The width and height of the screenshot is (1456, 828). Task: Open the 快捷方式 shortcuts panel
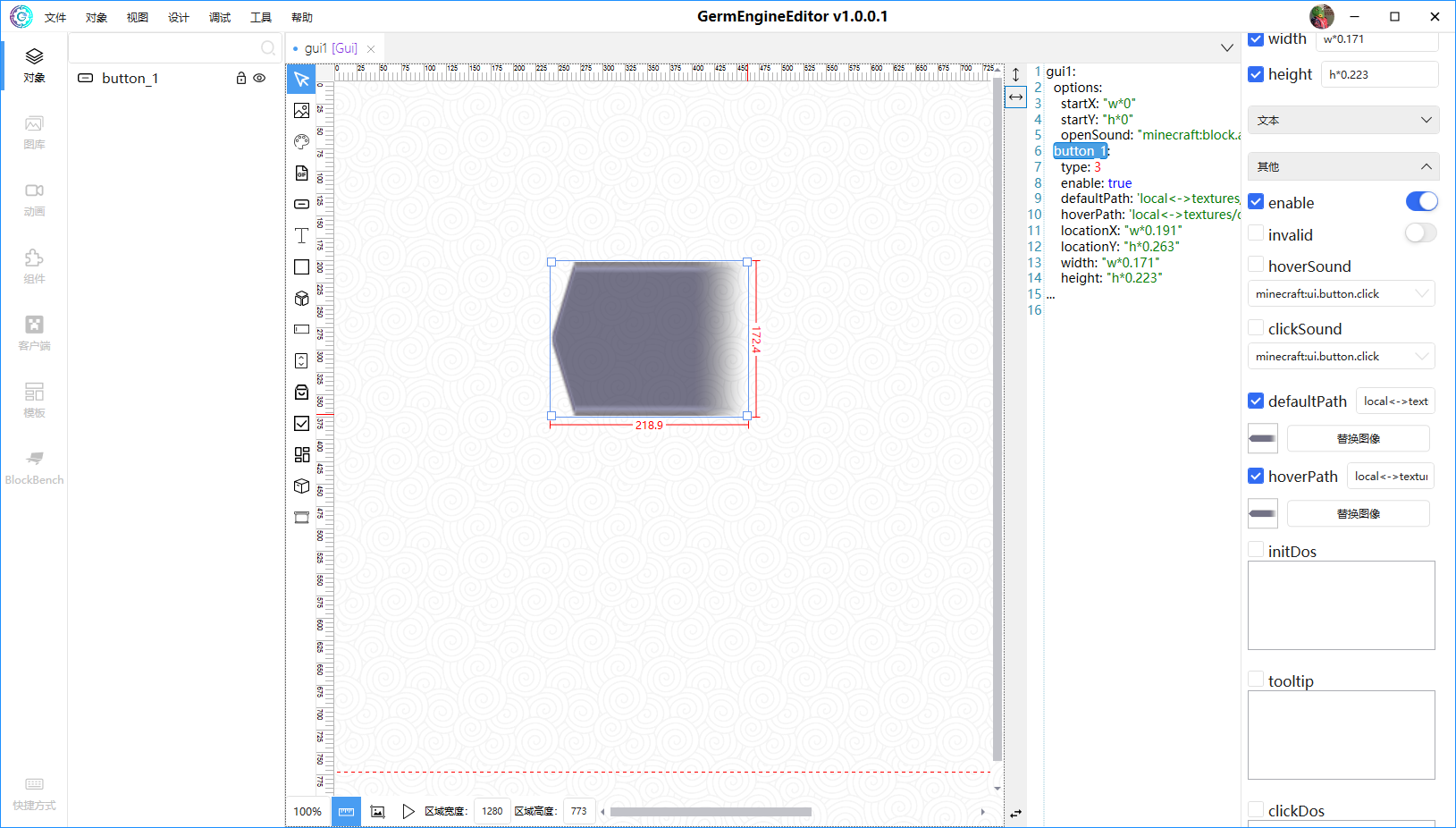point(34,793)
